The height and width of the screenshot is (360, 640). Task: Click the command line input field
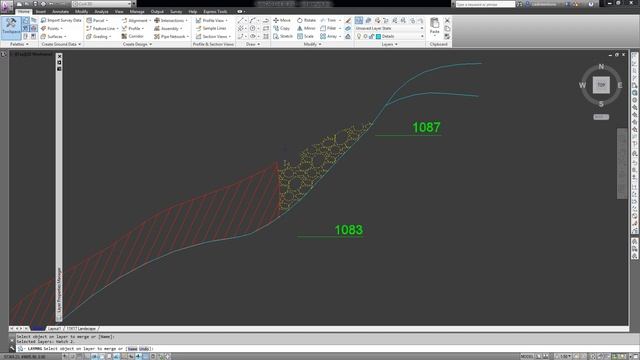(322, 349)
